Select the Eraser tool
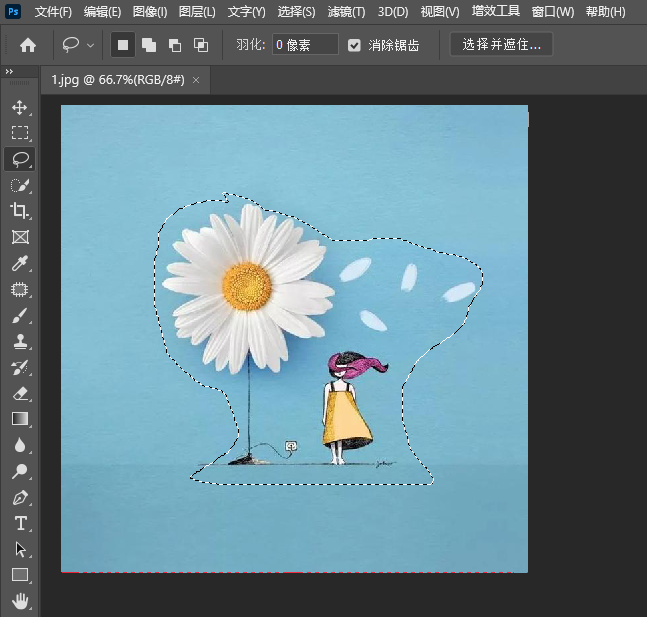 tap(19, 394)
